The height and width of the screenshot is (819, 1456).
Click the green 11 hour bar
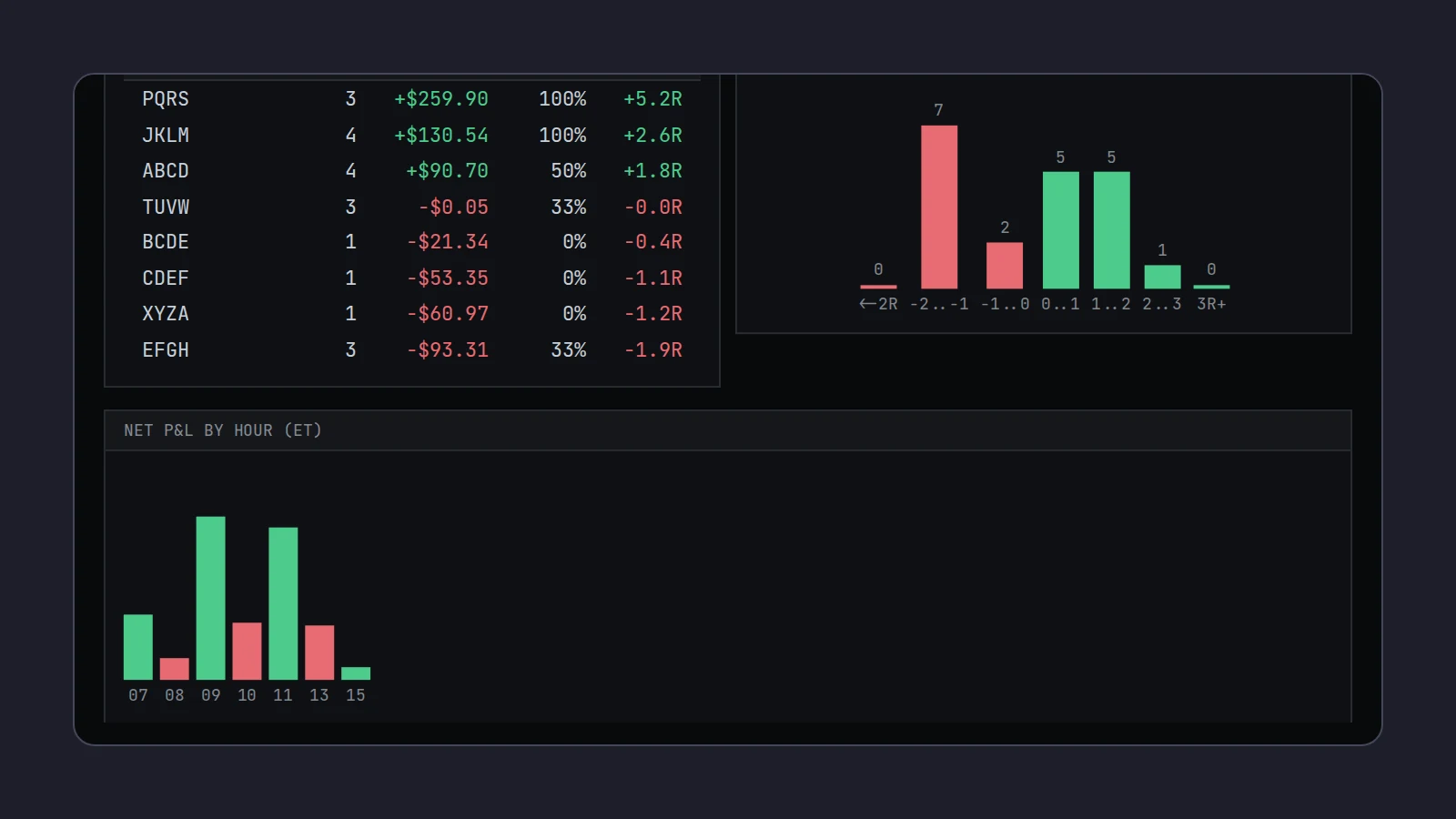283,603
